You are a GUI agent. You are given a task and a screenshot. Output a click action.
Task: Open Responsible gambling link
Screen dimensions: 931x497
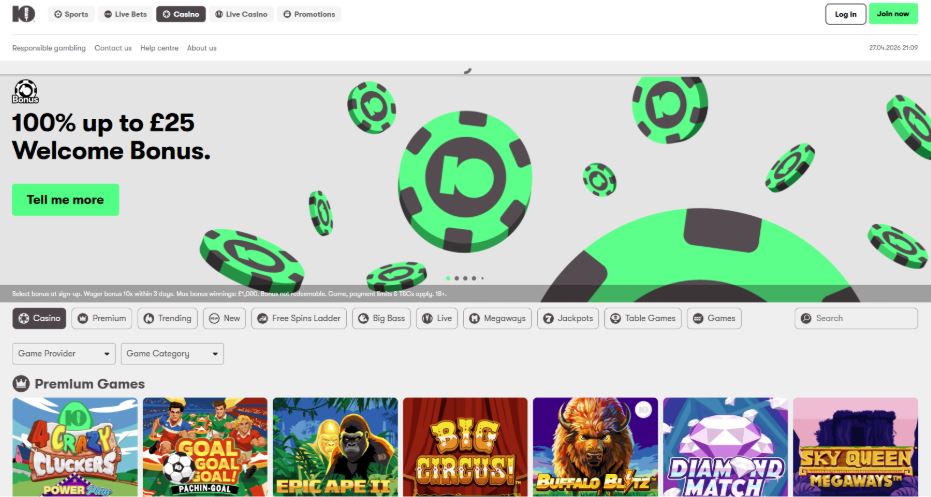49,48
